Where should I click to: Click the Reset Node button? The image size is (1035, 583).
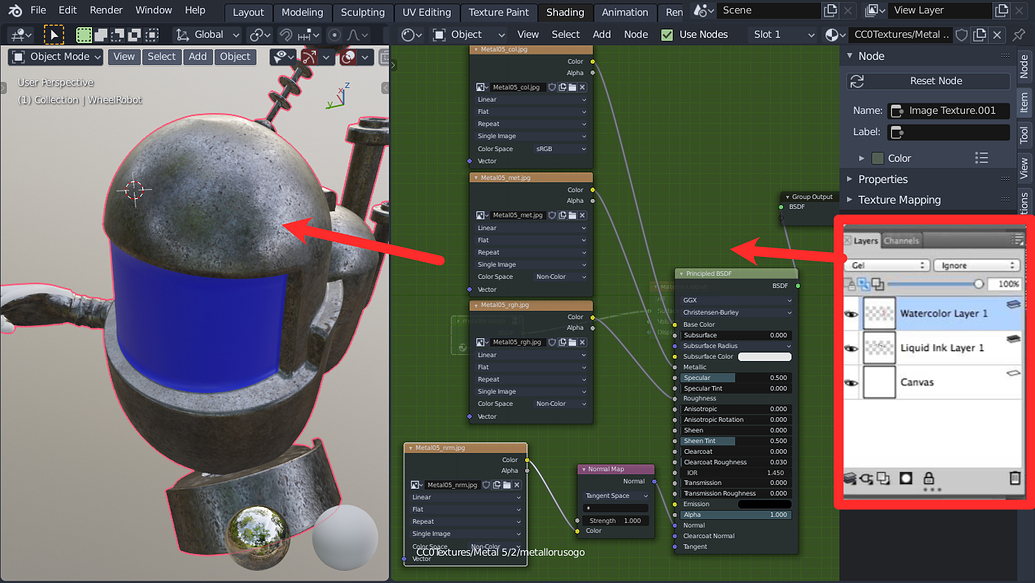(x=929, y=81)
